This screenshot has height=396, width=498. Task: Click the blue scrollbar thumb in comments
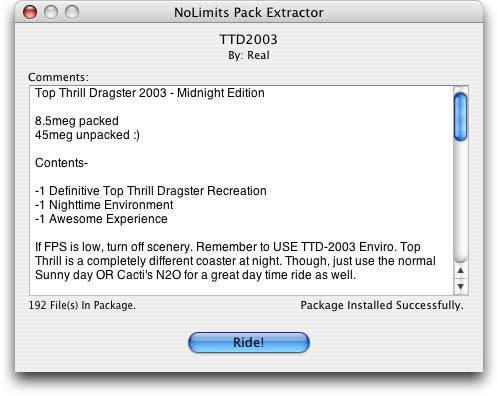point(461,117)
